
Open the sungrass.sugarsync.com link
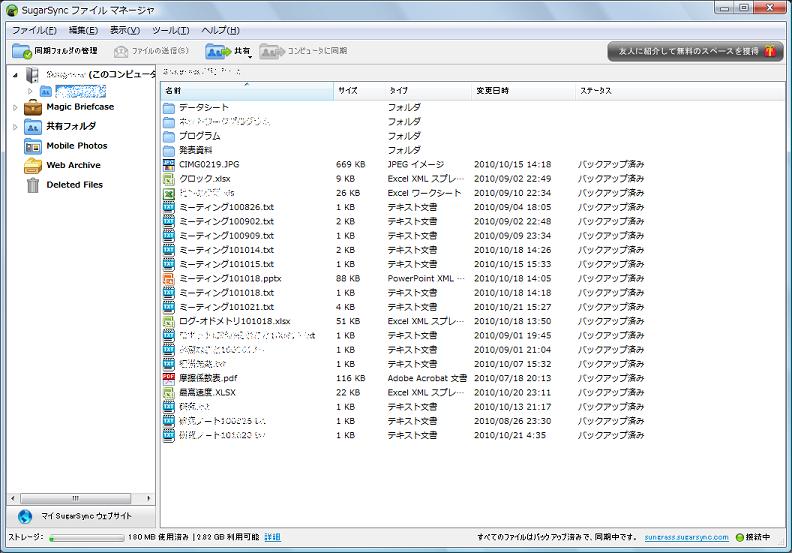point(686,537)
